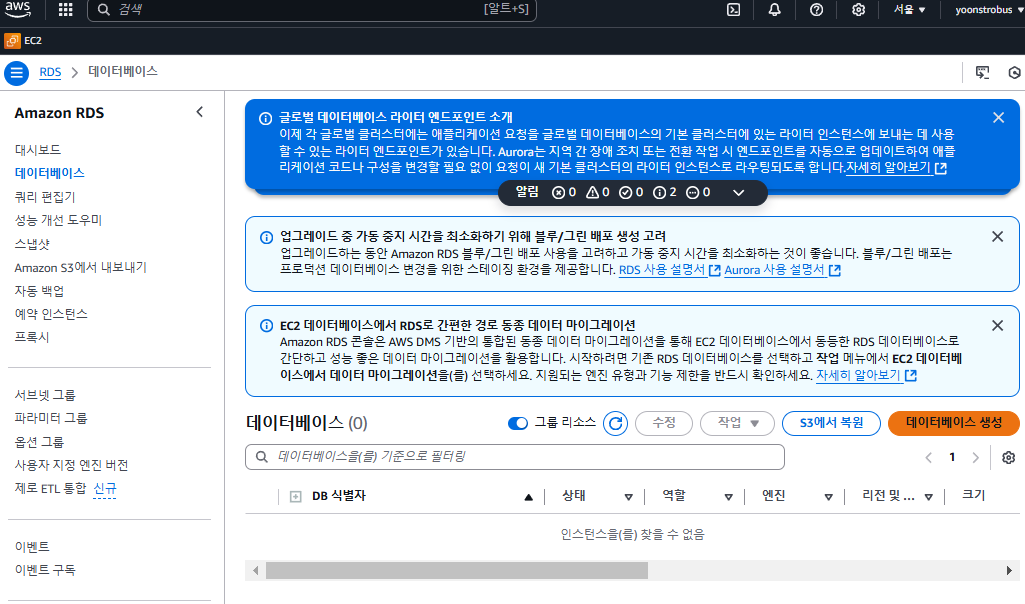Click the horizontal table scrollbar thumb
This screenshot has height=604, width=1025.
(457, 571)
